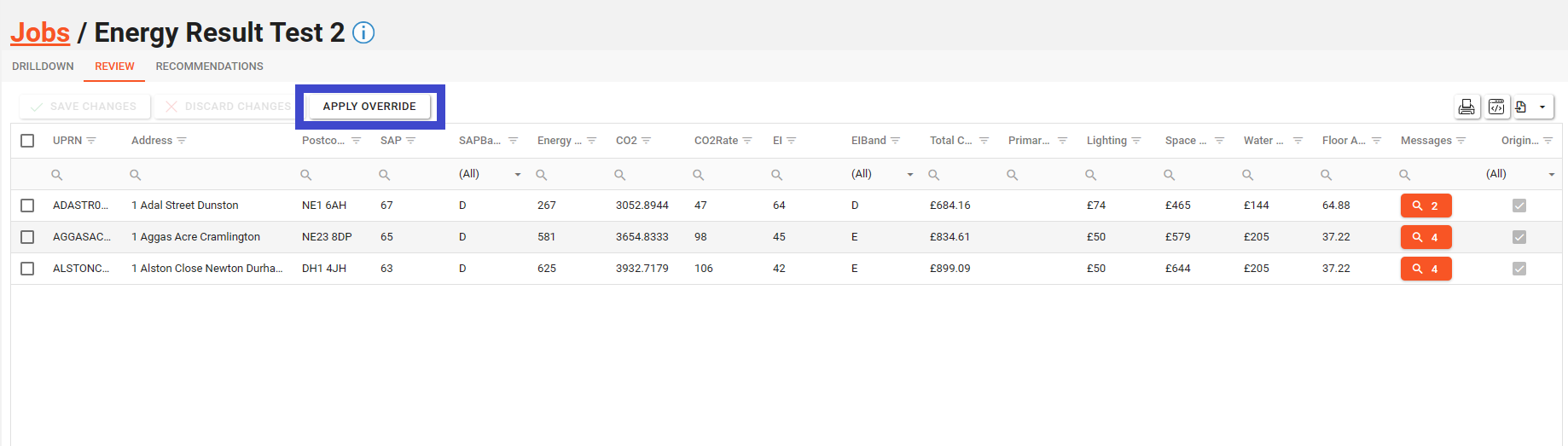The width and height of the screenshot is (1568, 446).
Task: Switch to the Drilldown tab
Action: [43, 67]
